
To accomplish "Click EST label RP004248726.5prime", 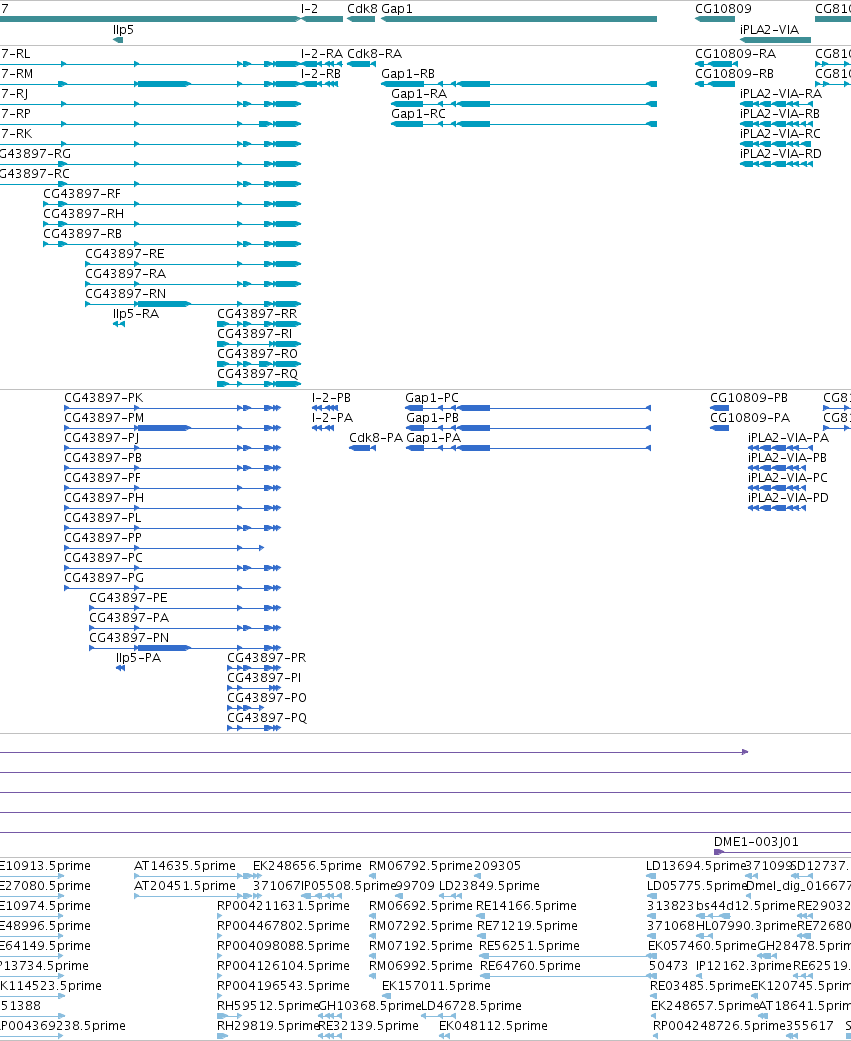I will coord(720,1026).
